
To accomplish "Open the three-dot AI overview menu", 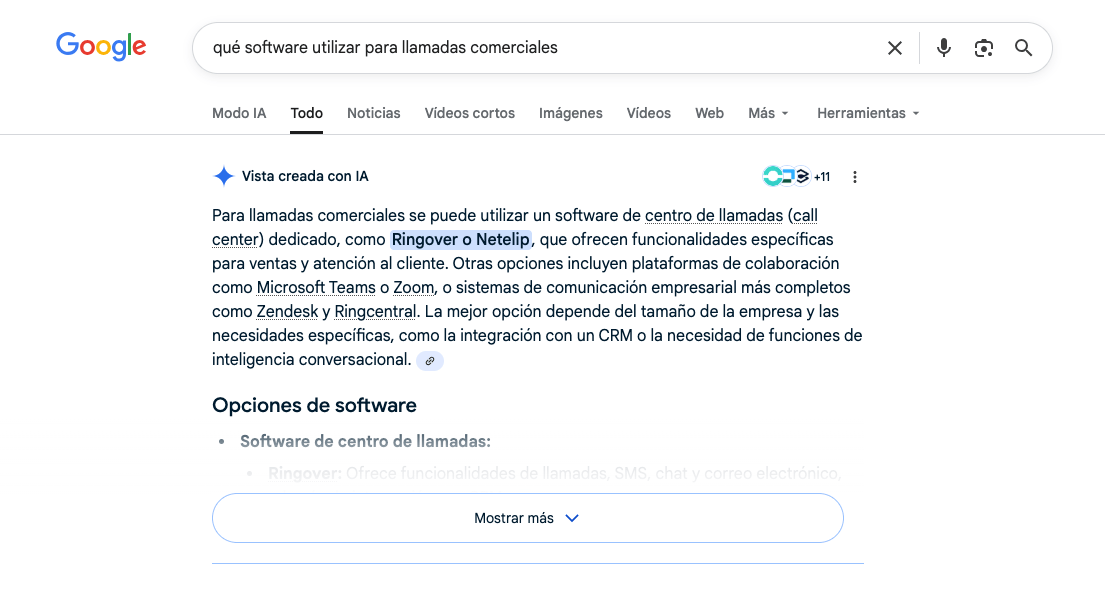I will pyautogui.click(x=854, y=177).
